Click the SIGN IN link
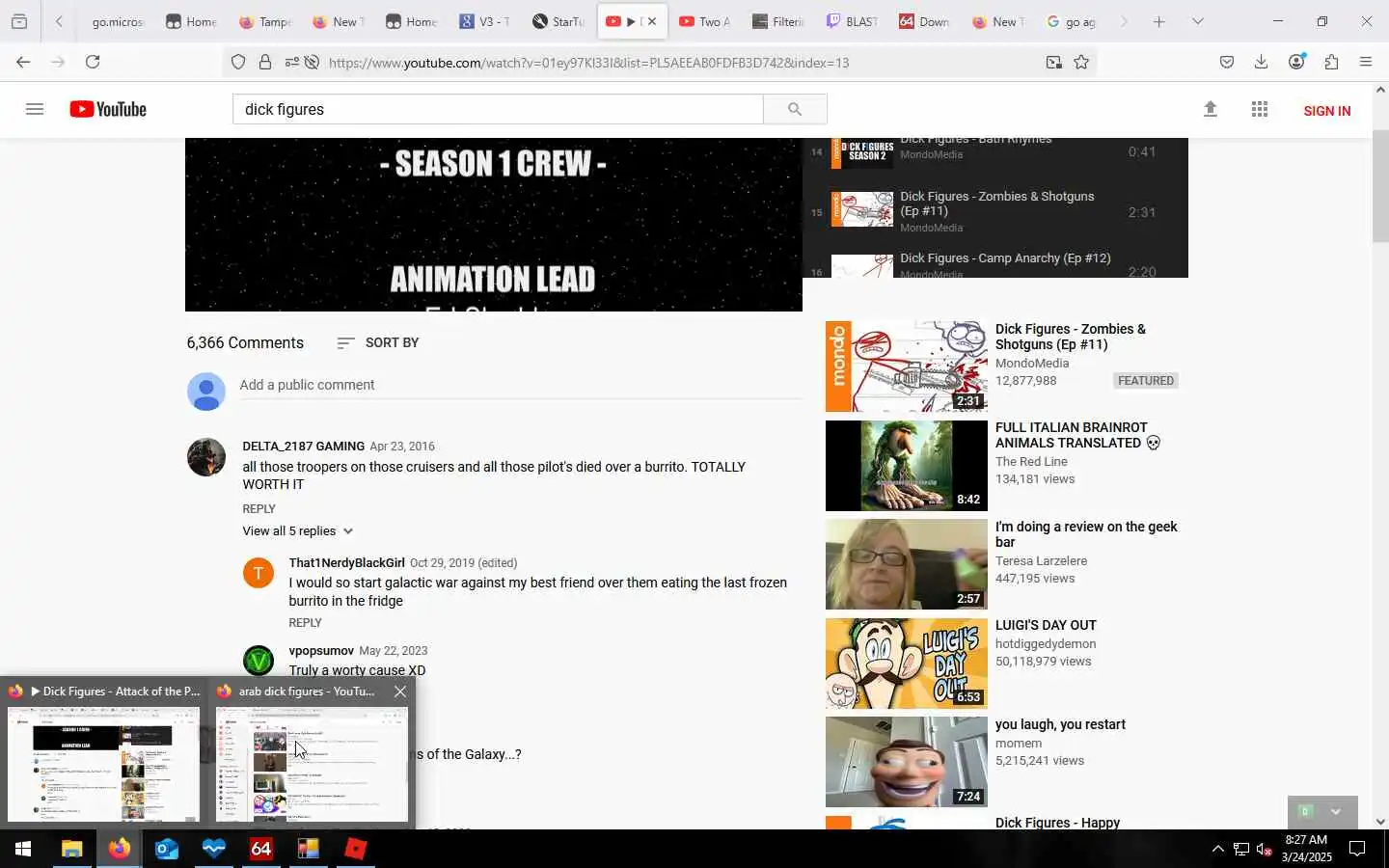The width and height of the screenshot is (1389, 868). [x=1326, y=111]
